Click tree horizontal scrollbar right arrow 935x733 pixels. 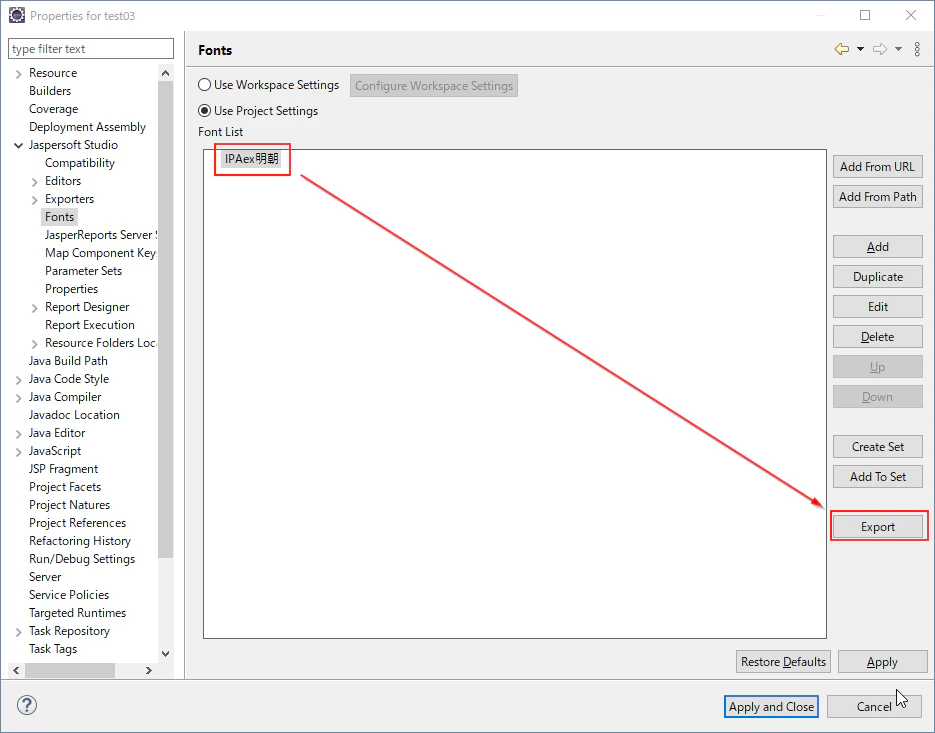coord(148,670)
